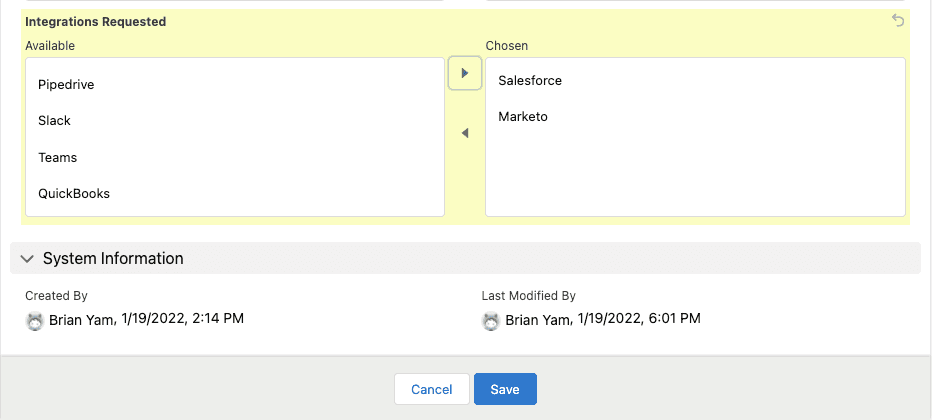Viewport: 932px width, 420px height.
Task: Click the System Information section header
Action: [113, 258]
